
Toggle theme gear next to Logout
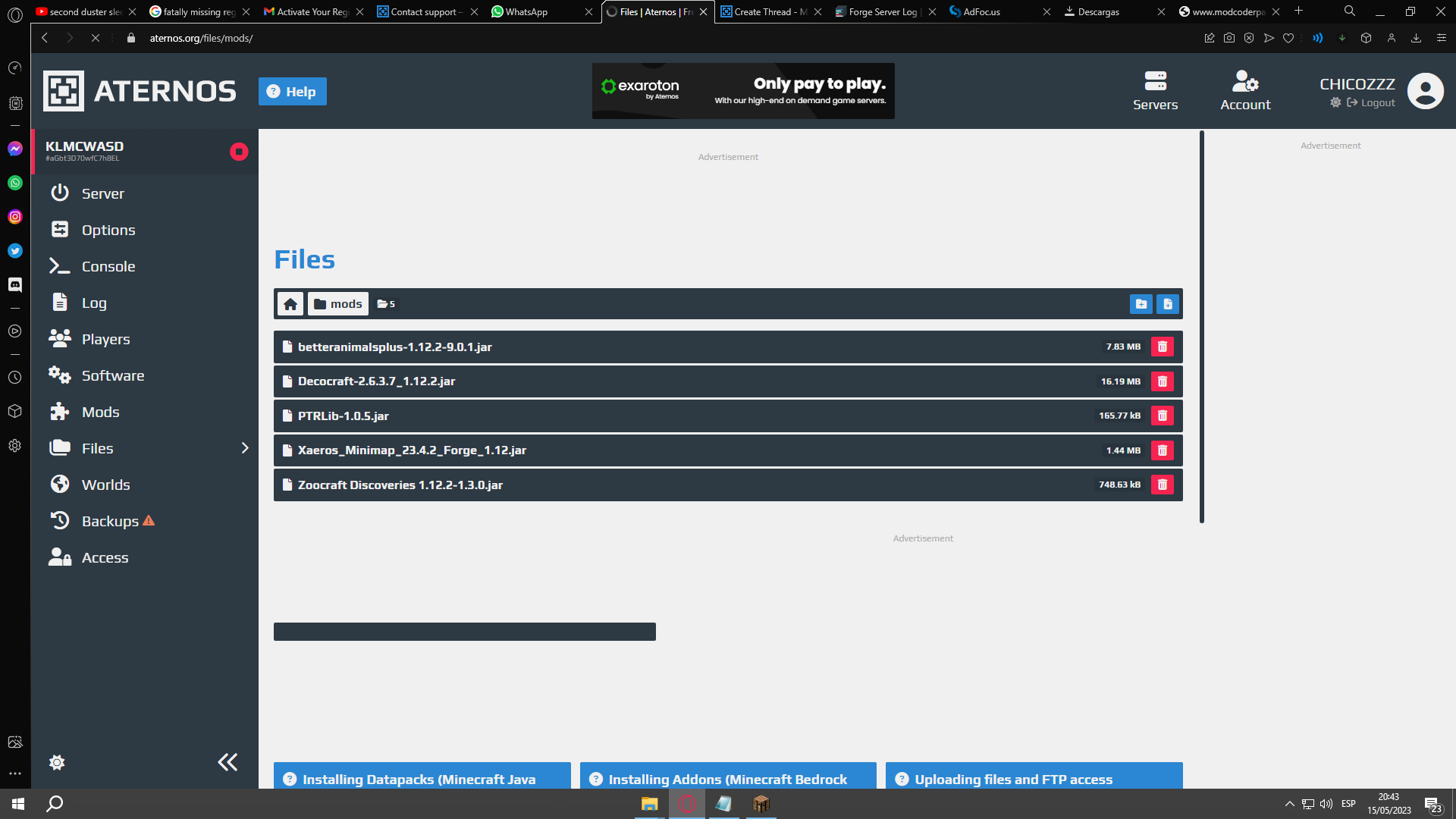(x=1335, y=102)
